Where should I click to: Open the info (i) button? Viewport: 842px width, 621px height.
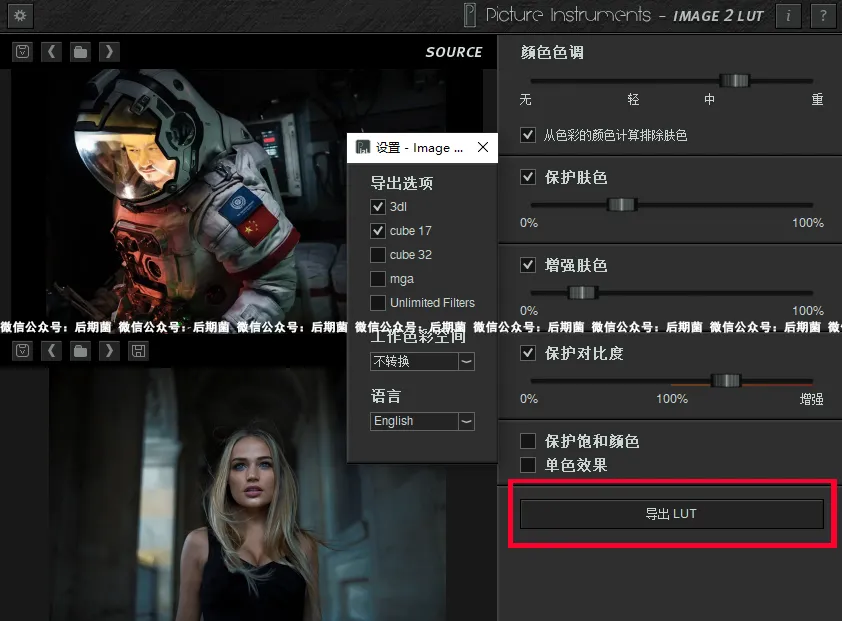788,16
